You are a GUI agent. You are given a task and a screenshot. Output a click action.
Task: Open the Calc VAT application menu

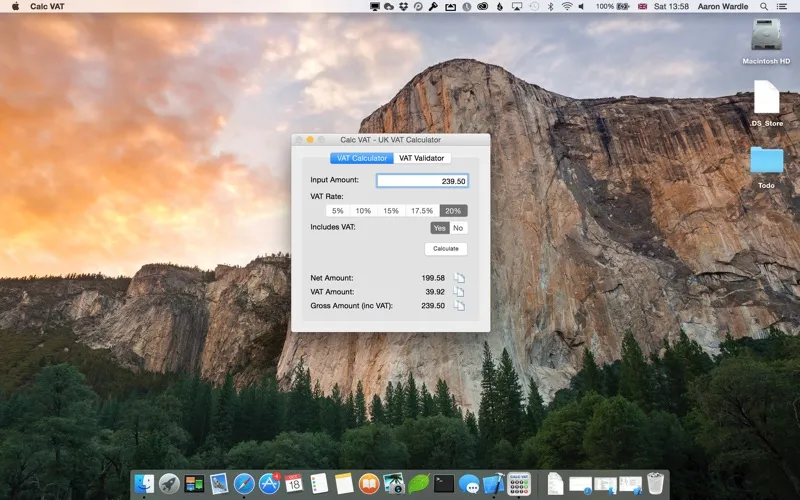[x=47, y=6]
